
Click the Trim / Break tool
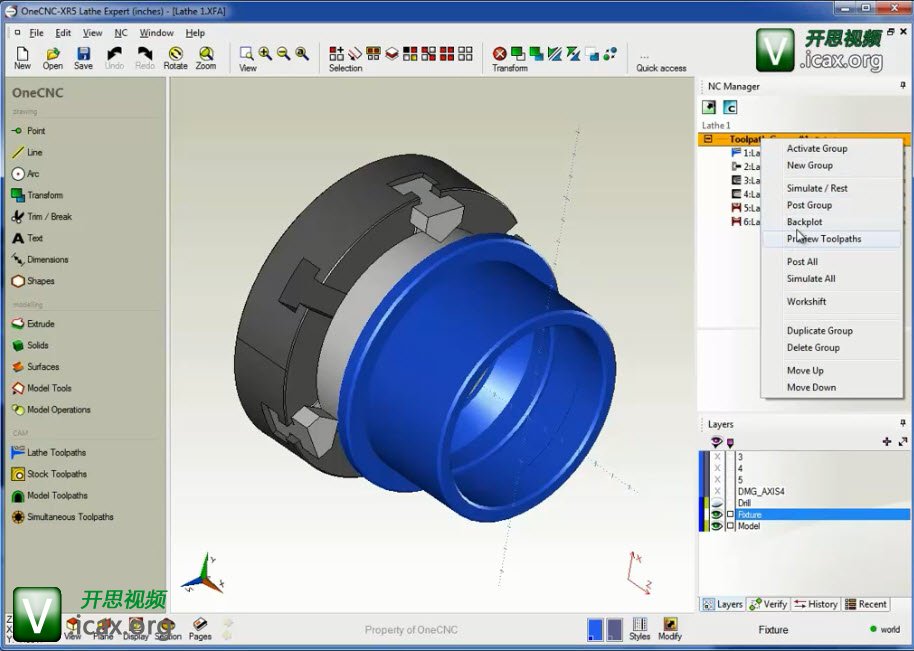point(48,217)
